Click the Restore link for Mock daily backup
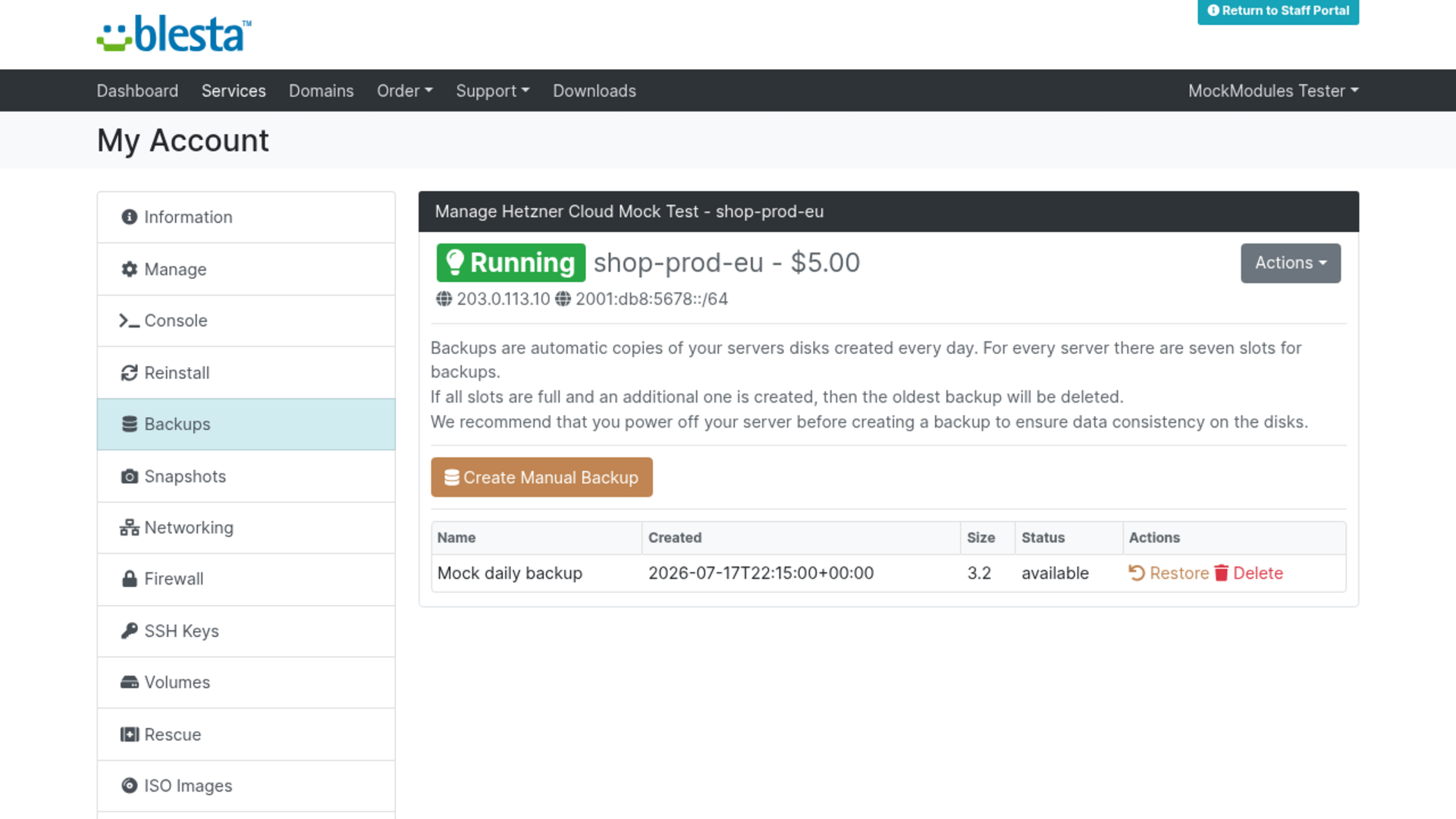 click(x=1169, y=573)
